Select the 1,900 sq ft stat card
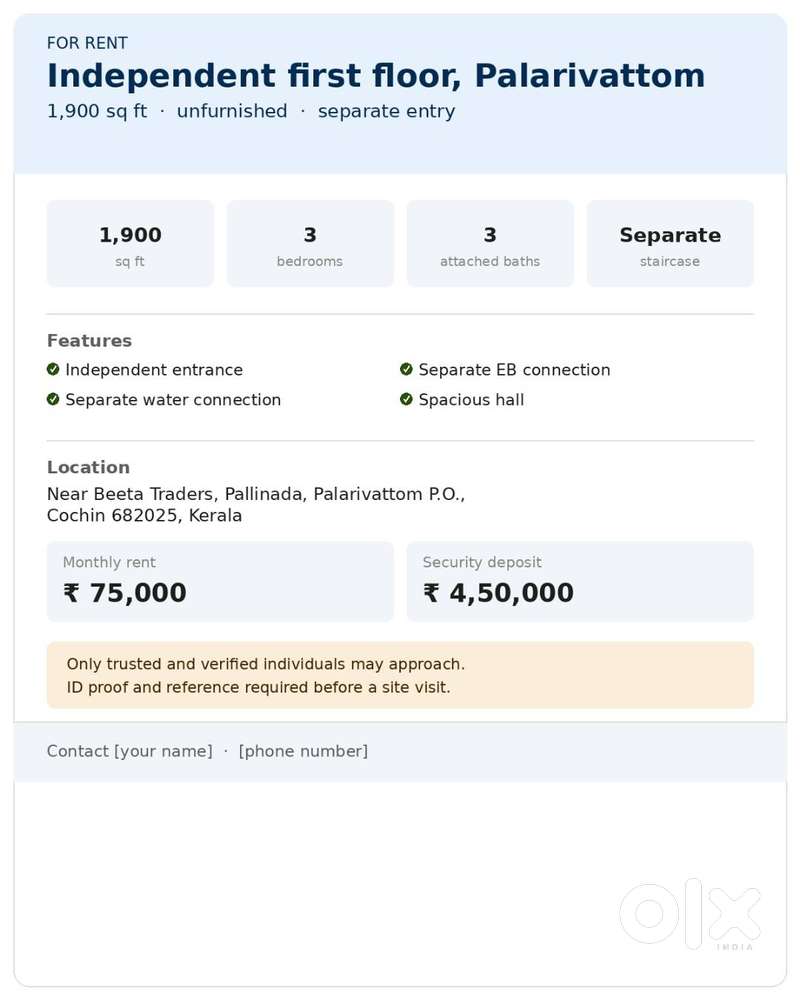The height and width of the screenshot is (1000, 800). tap(130, 244)
